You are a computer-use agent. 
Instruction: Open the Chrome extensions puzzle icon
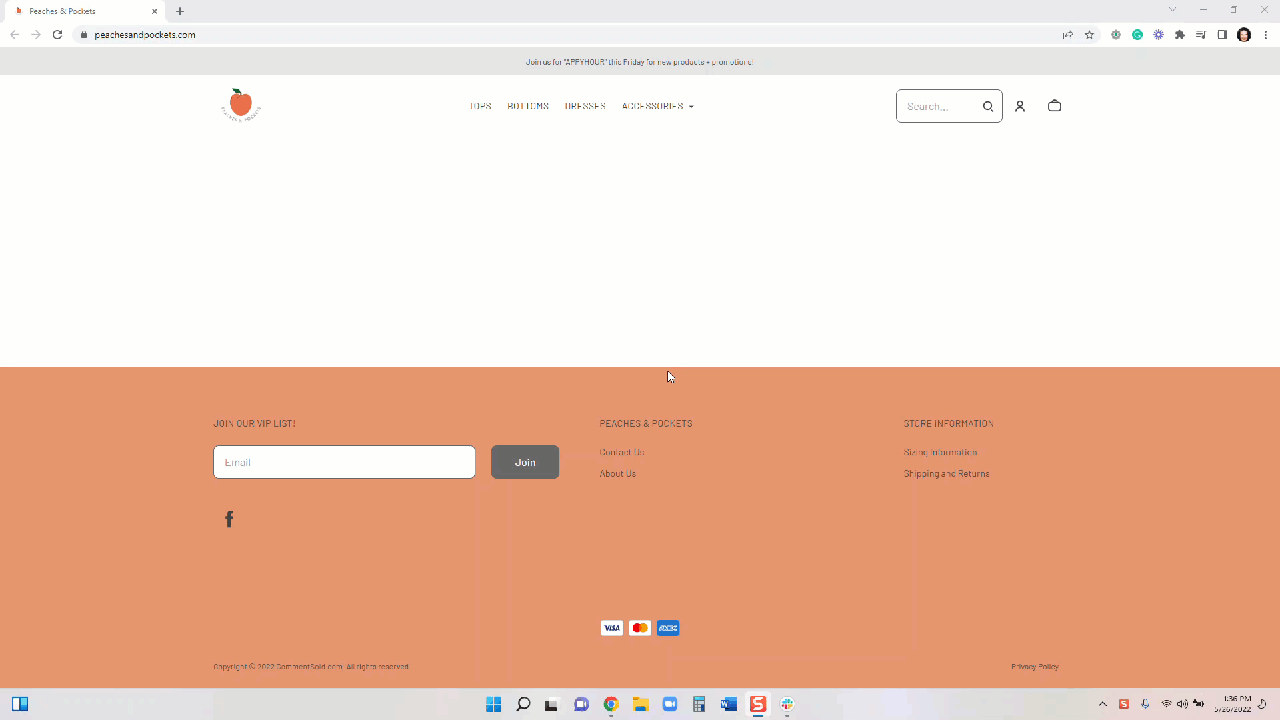coord(1180,35)
